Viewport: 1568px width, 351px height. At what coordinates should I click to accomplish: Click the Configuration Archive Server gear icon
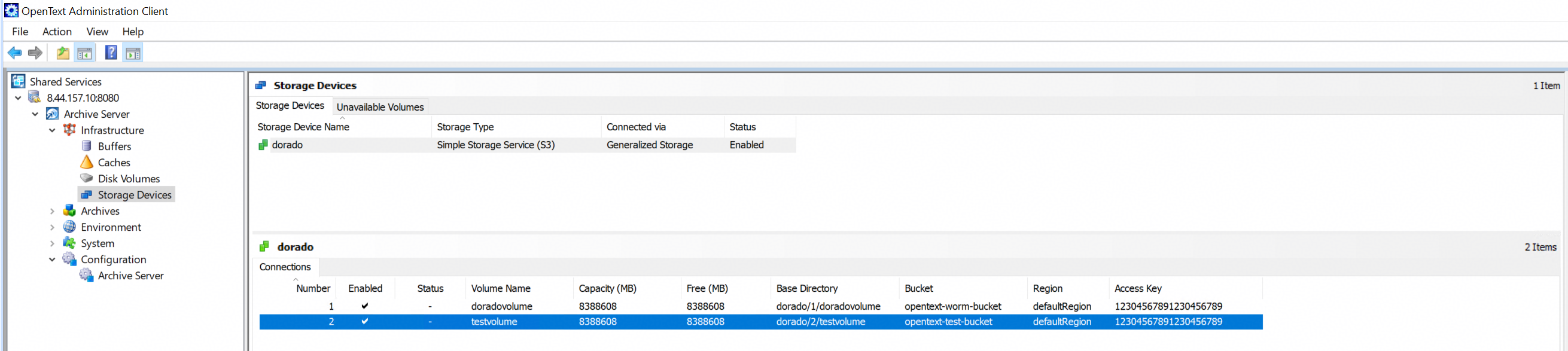pyautogui.click(x=86, y=275)
